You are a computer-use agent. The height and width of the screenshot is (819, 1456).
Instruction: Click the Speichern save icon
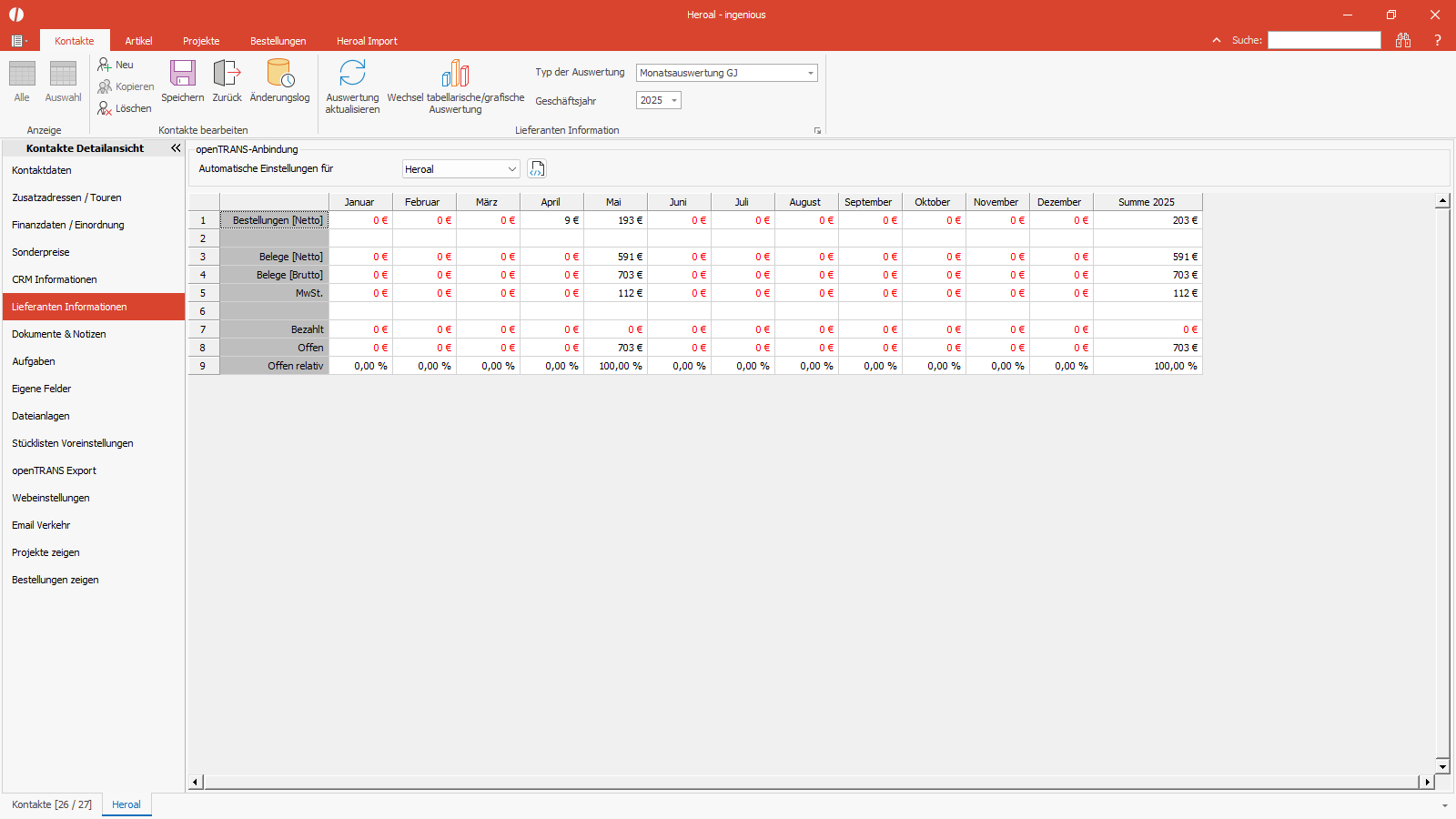183,75
